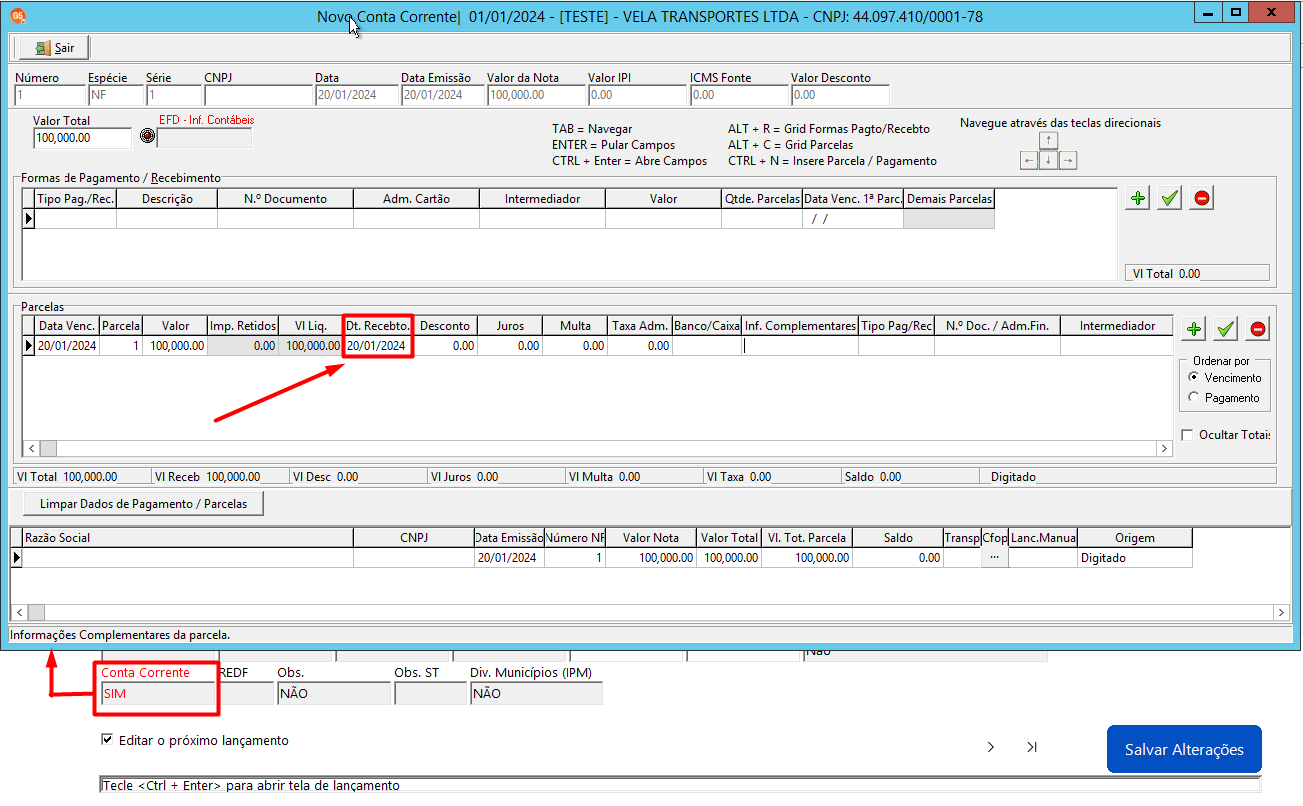Click Qtde. Parcelas column header

762,199
